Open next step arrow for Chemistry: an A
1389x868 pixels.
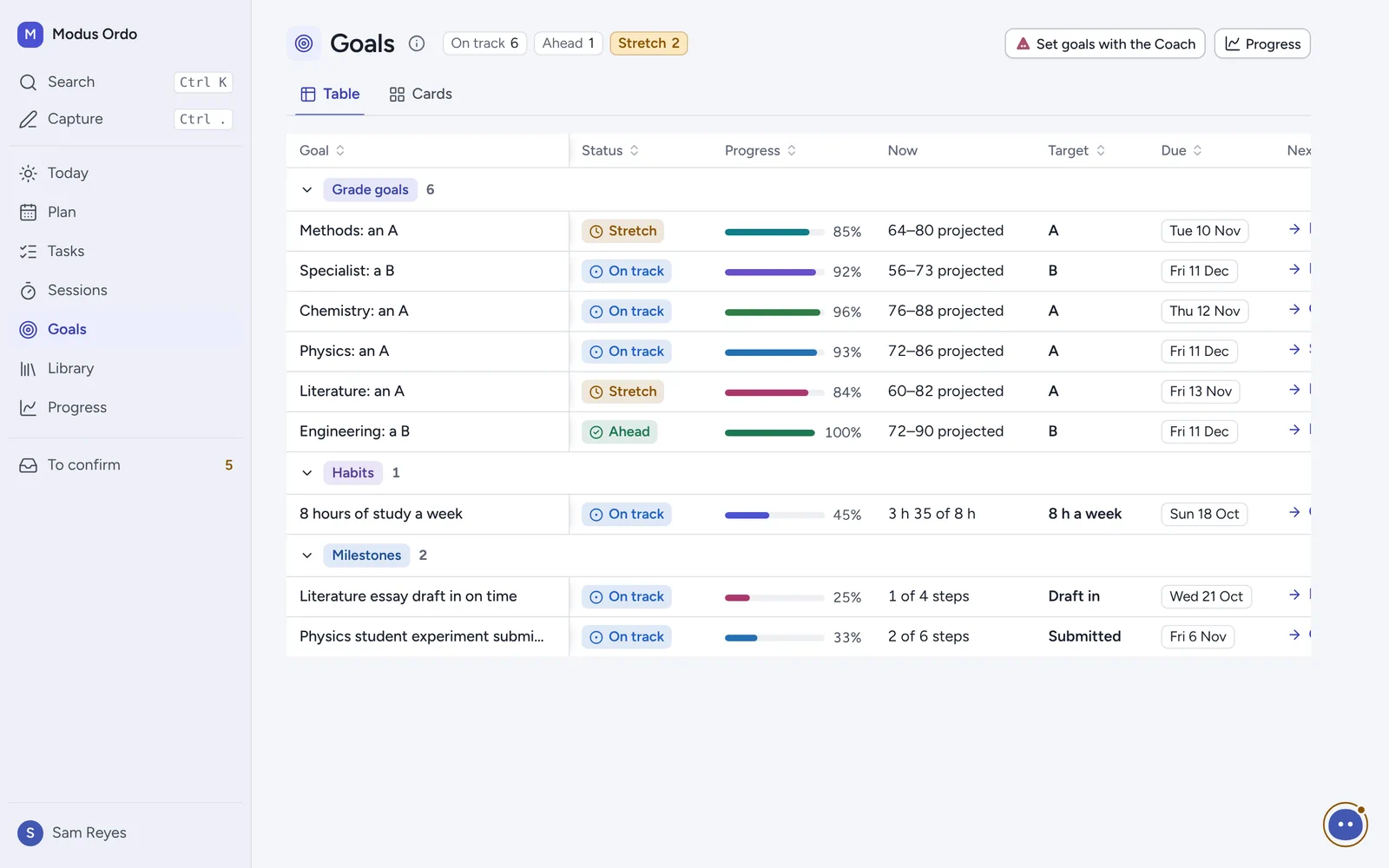[x=1294, y=309]
